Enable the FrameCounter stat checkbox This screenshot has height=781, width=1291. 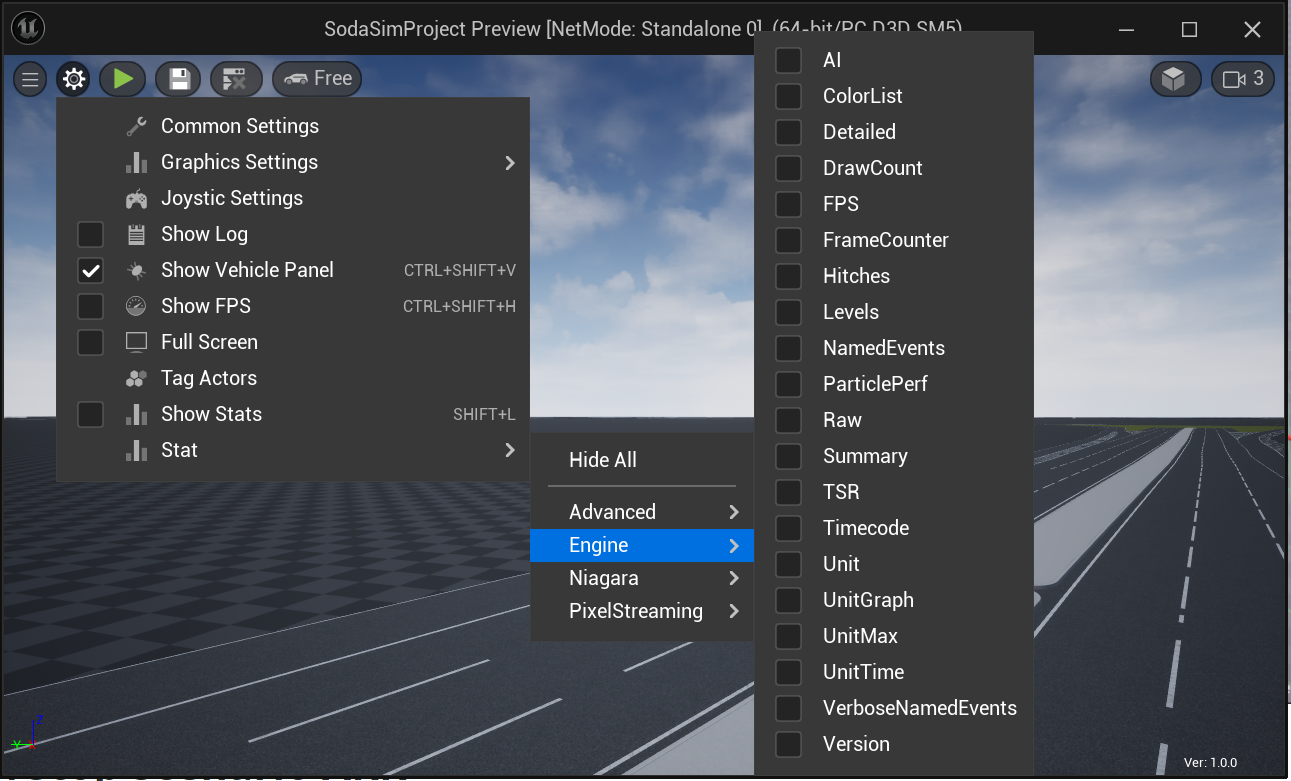tap(789, 240)
